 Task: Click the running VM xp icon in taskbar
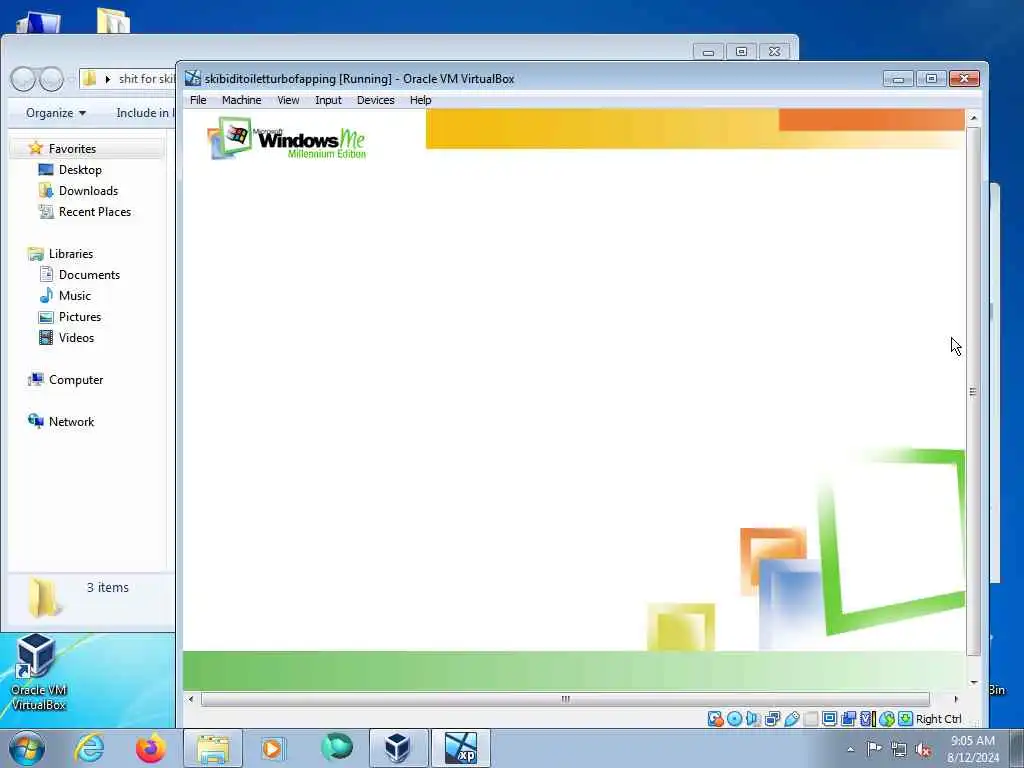[460, 748]
